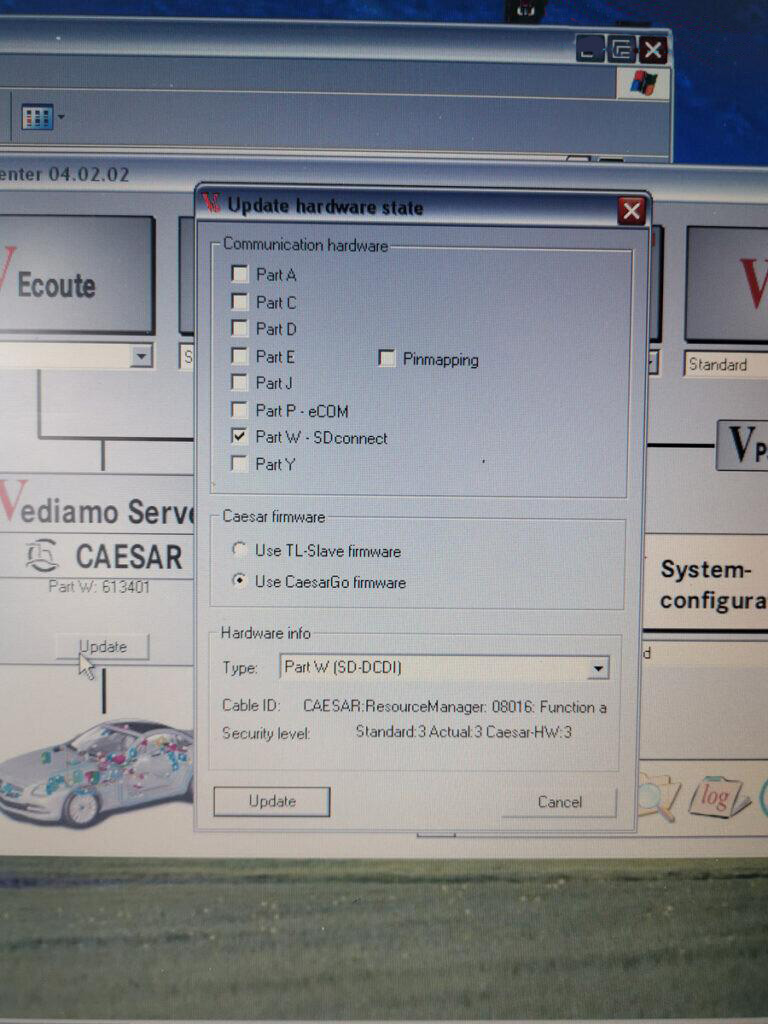This screenshot has width=768, height=1024.
Task: Click the Security level value text
Action: tap(464, 732)
